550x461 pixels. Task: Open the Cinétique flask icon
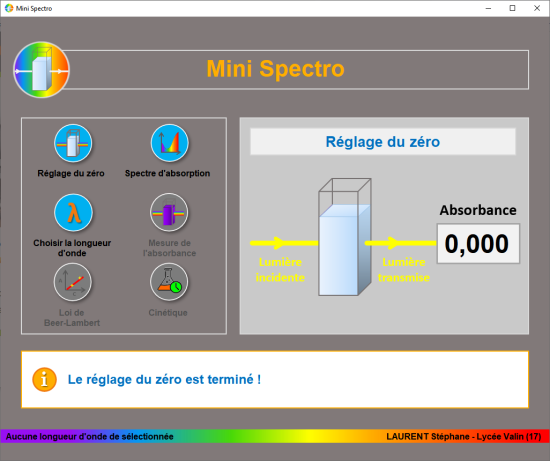pyautogui.click(x=169, y=282)
